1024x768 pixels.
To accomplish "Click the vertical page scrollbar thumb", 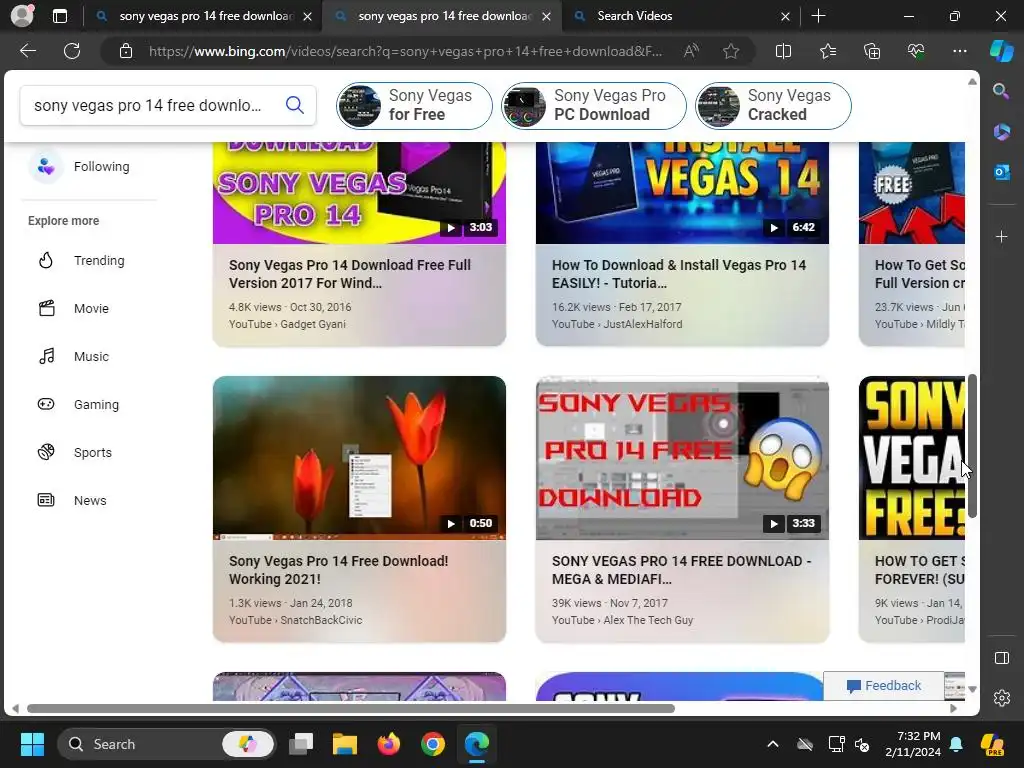I will click(972, 446).
